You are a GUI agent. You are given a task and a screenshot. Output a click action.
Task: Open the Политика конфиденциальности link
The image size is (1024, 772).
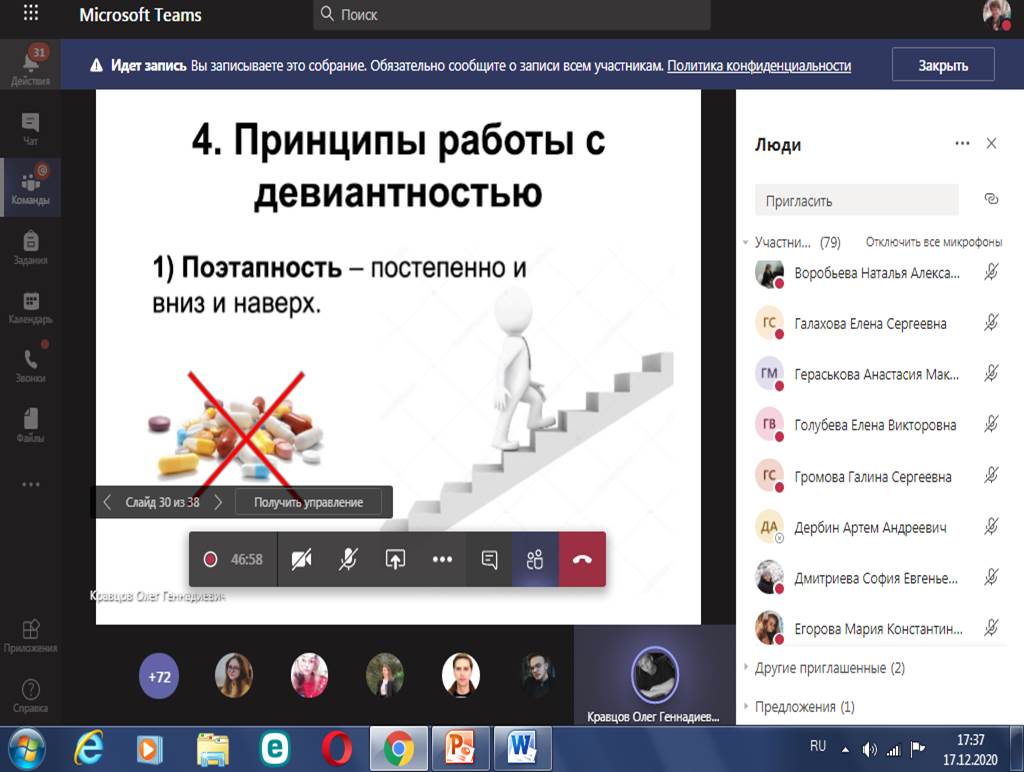[x=759, y=66]
